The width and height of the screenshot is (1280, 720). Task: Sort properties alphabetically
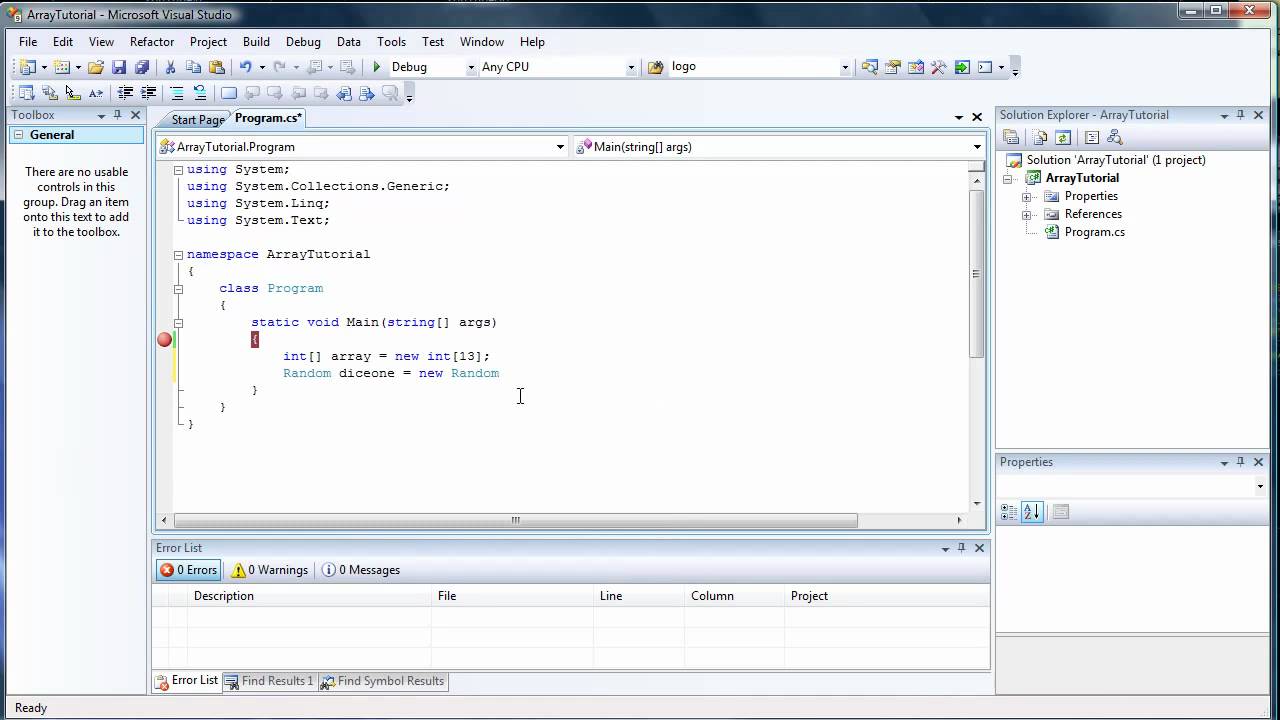(x=1032, y=511)
